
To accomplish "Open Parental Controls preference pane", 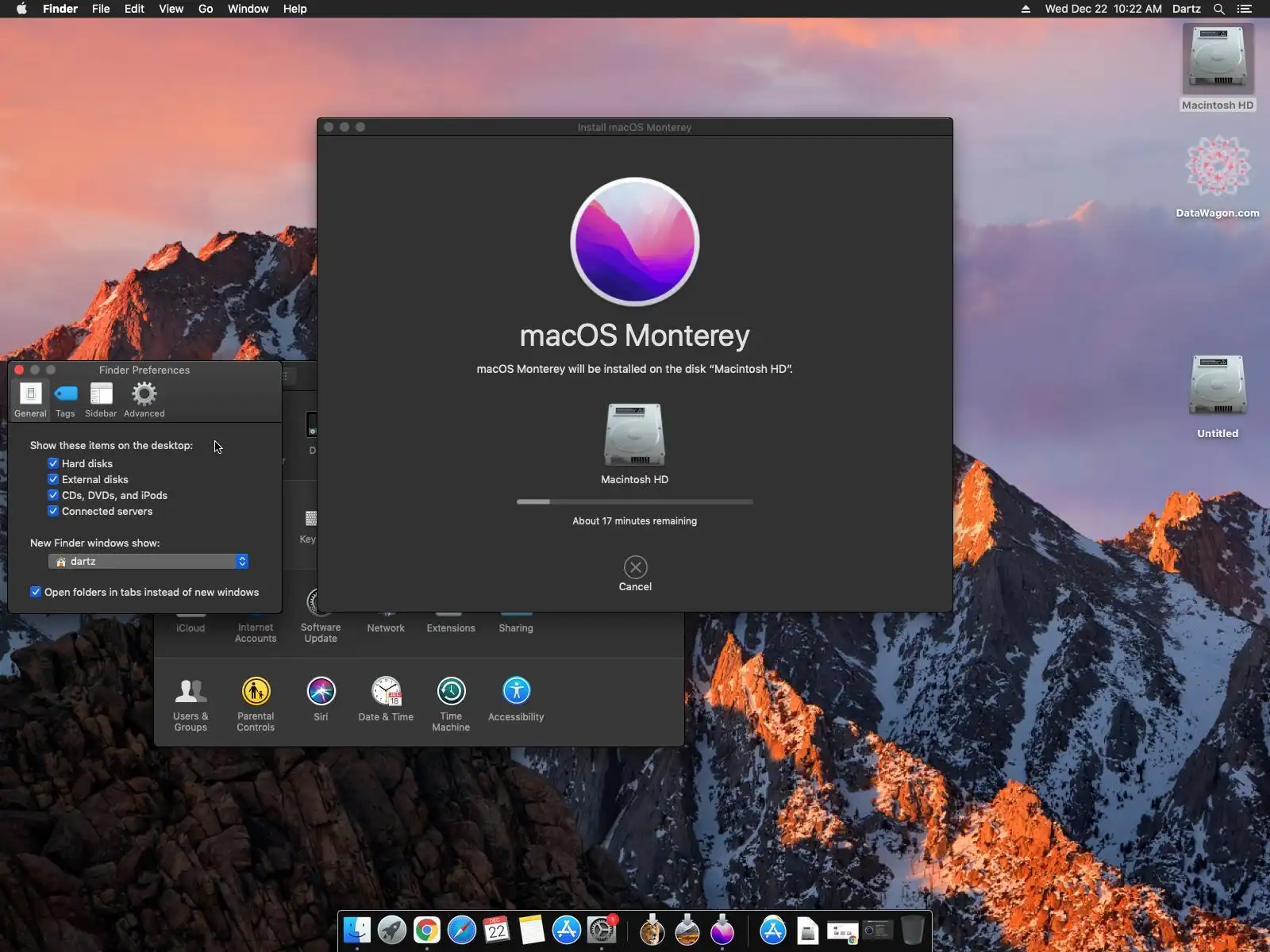I will coord(256,704).
